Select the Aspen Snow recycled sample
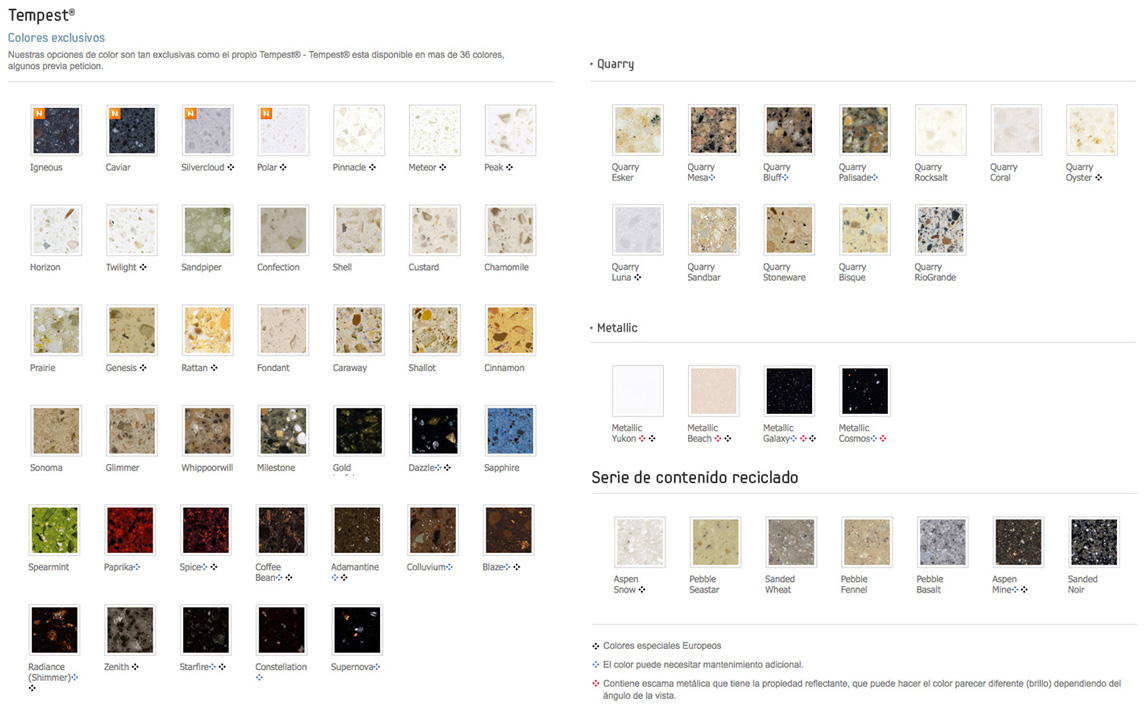Screen dimensions: 1146x717 [x=640, y=542]
